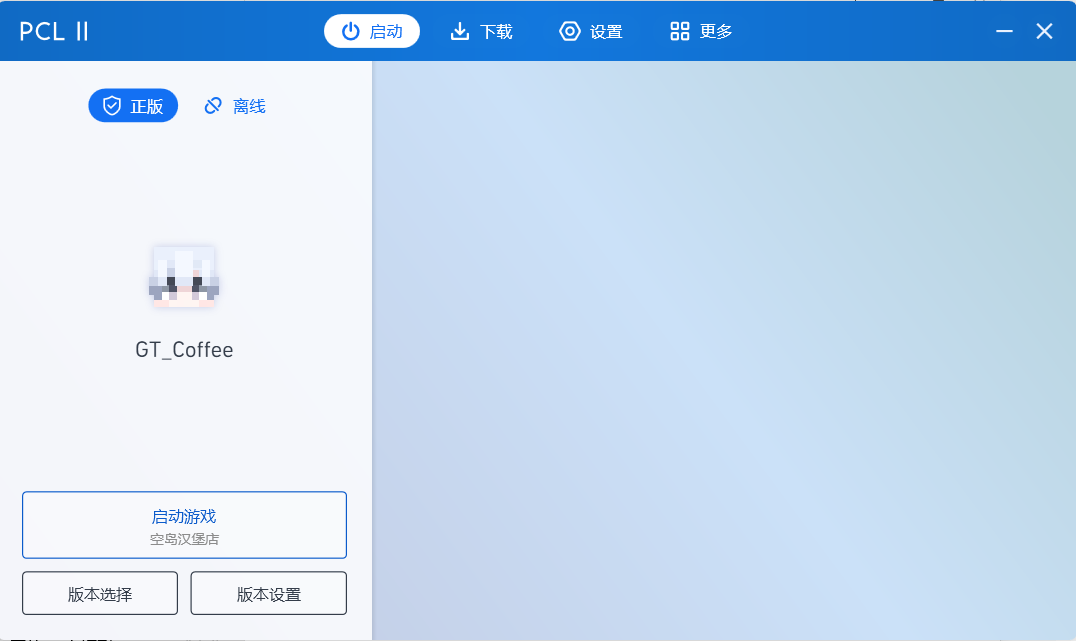The height and width of the screenshot is (641, 1076).
Task: Click the PCL II logo title
Action: pos(54,32)
